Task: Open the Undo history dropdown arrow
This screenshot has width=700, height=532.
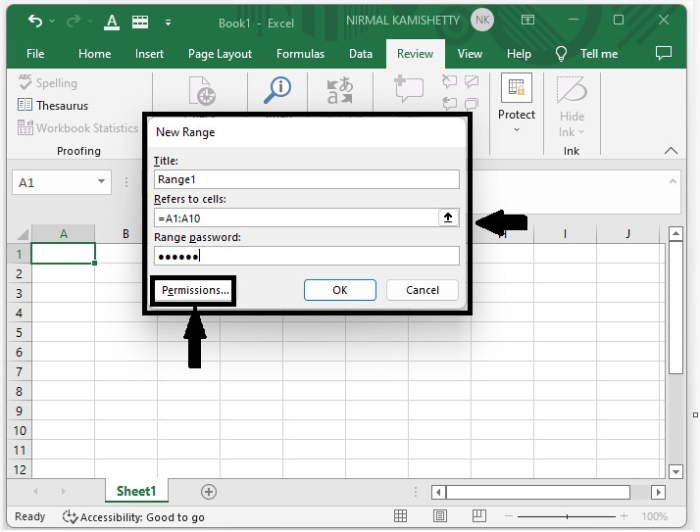Action: point(52,21)
